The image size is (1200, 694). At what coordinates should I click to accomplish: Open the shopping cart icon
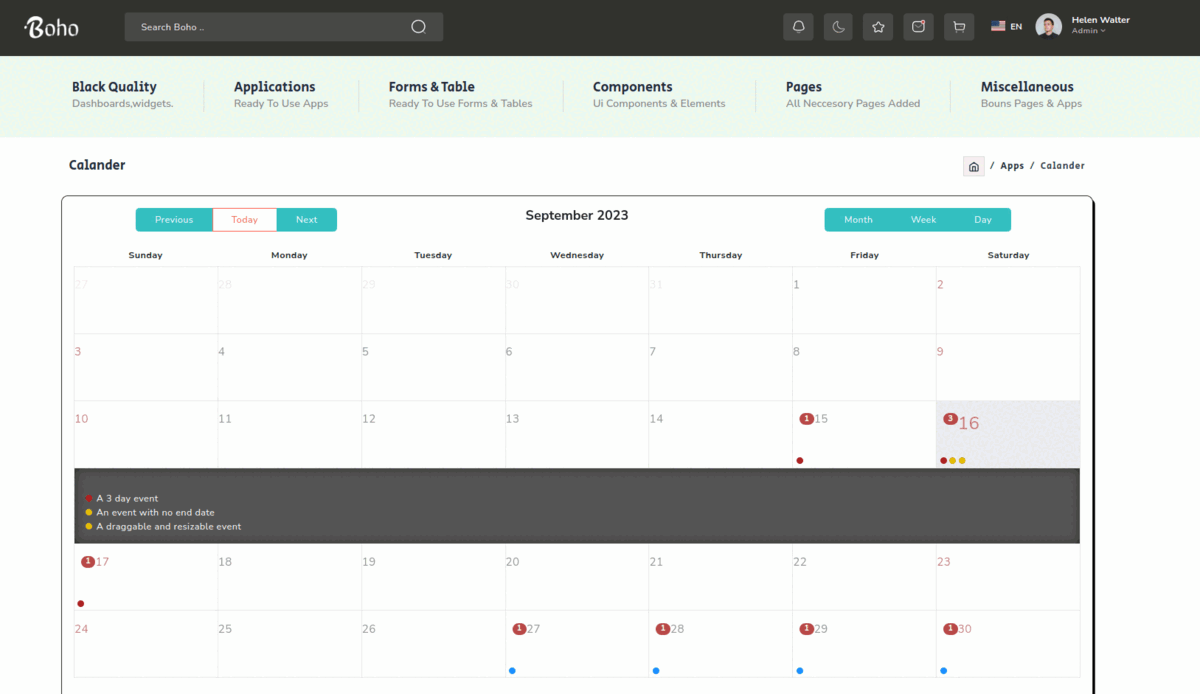coord(958,27)
